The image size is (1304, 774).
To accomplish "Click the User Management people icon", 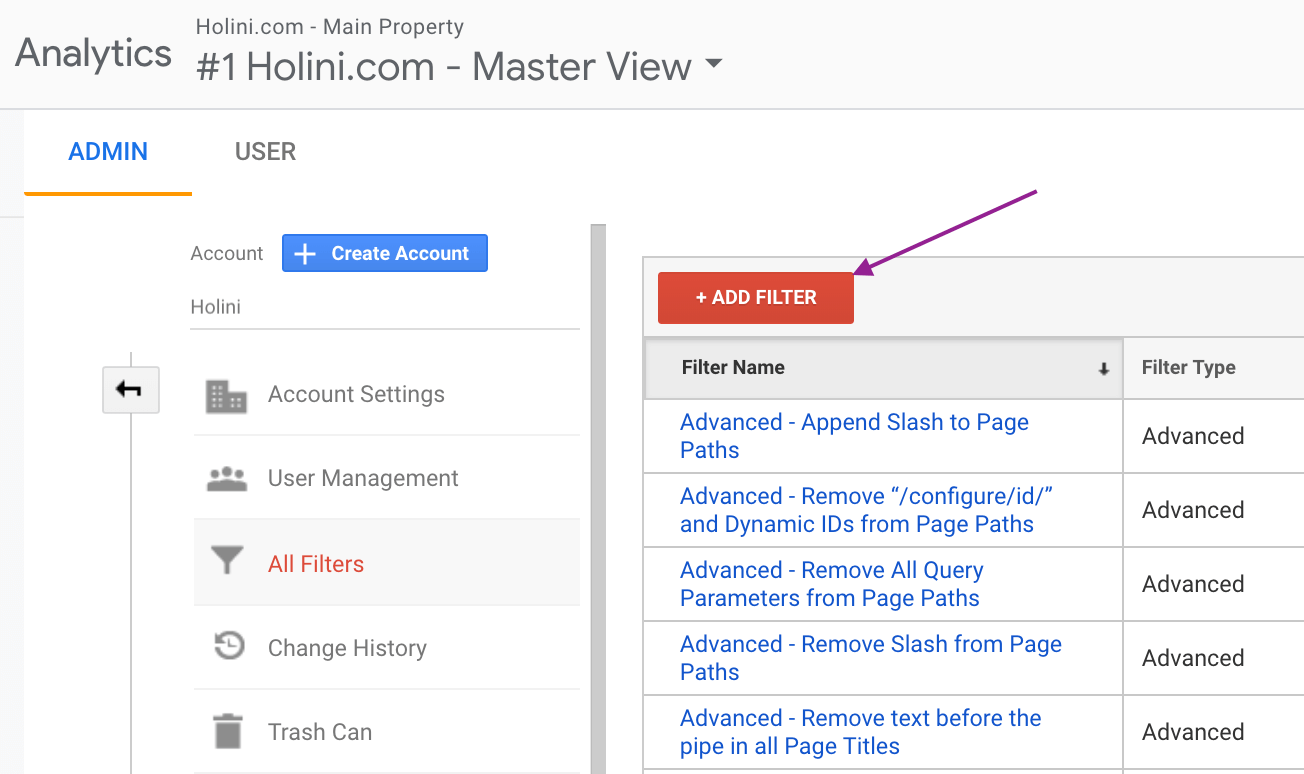I will [x=226, y=479].
